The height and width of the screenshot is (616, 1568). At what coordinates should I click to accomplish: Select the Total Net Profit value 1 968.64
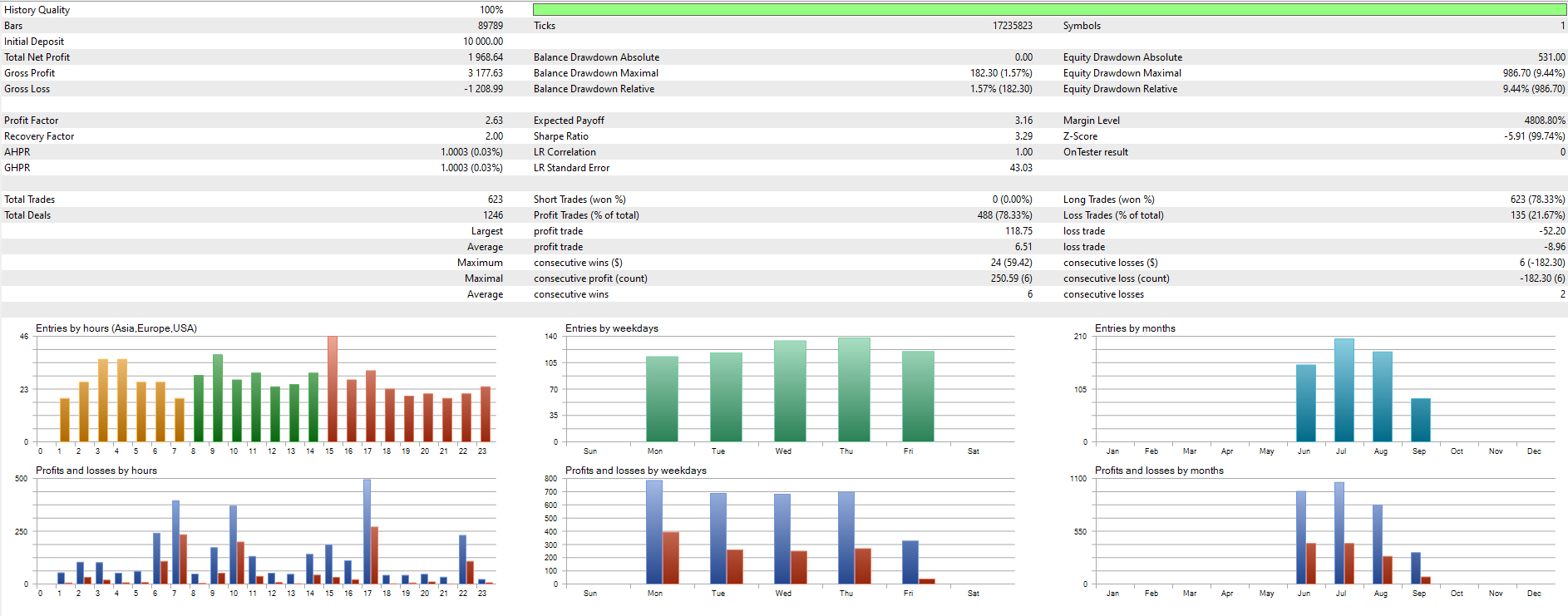coord(485,57)
